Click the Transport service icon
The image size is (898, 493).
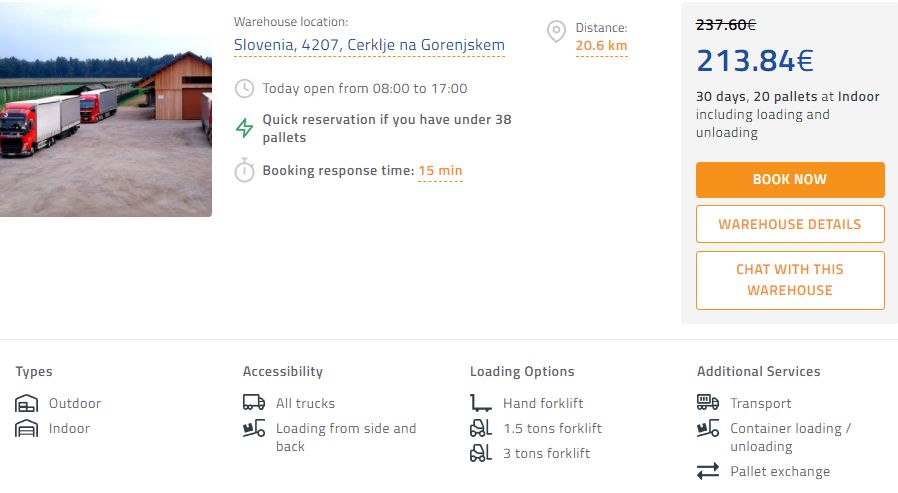click(708, 403)
